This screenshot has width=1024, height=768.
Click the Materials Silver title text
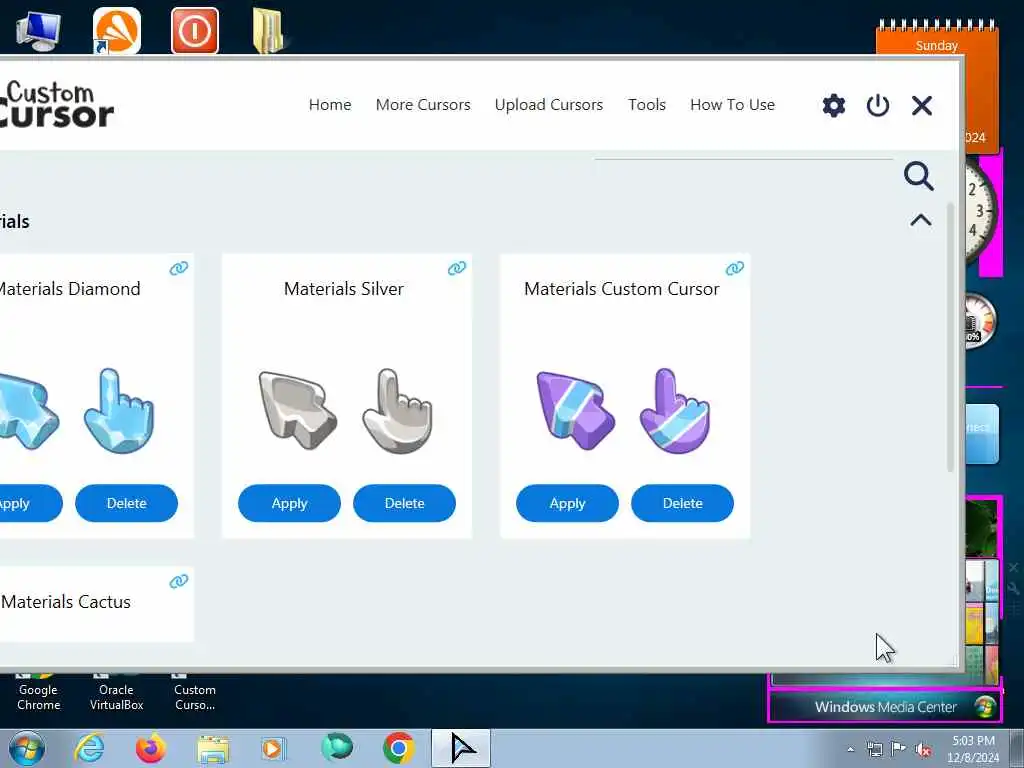pos(344,289)
